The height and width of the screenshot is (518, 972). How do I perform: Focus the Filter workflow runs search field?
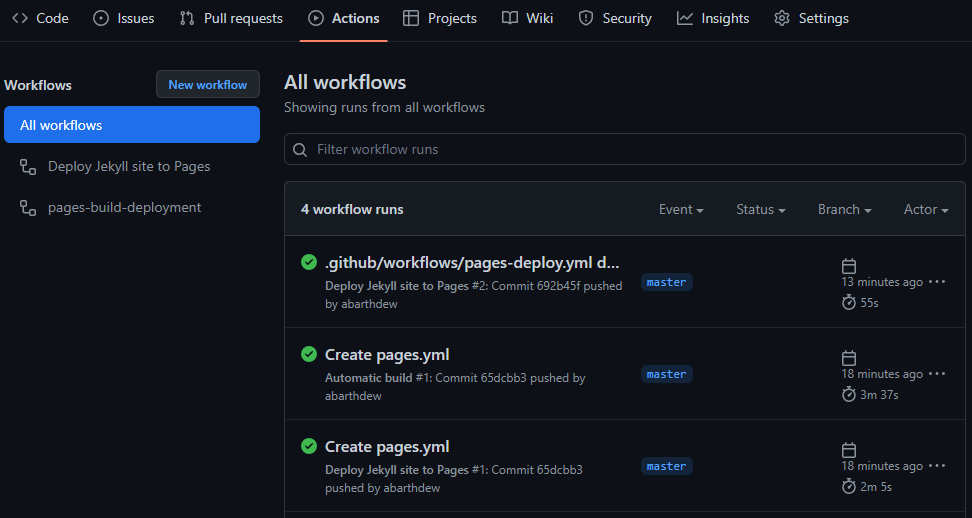pos(630,149)
